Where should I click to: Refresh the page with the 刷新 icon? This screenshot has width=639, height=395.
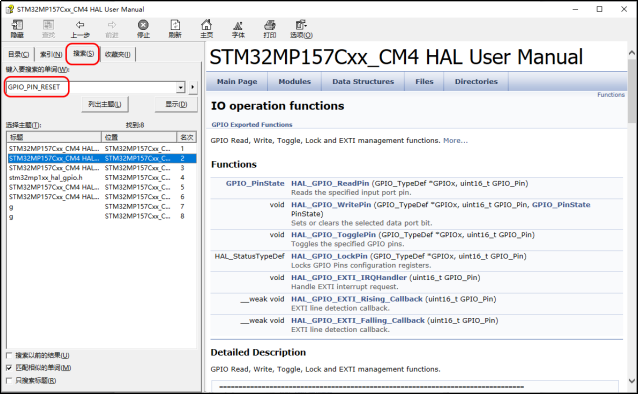point(175,29)
